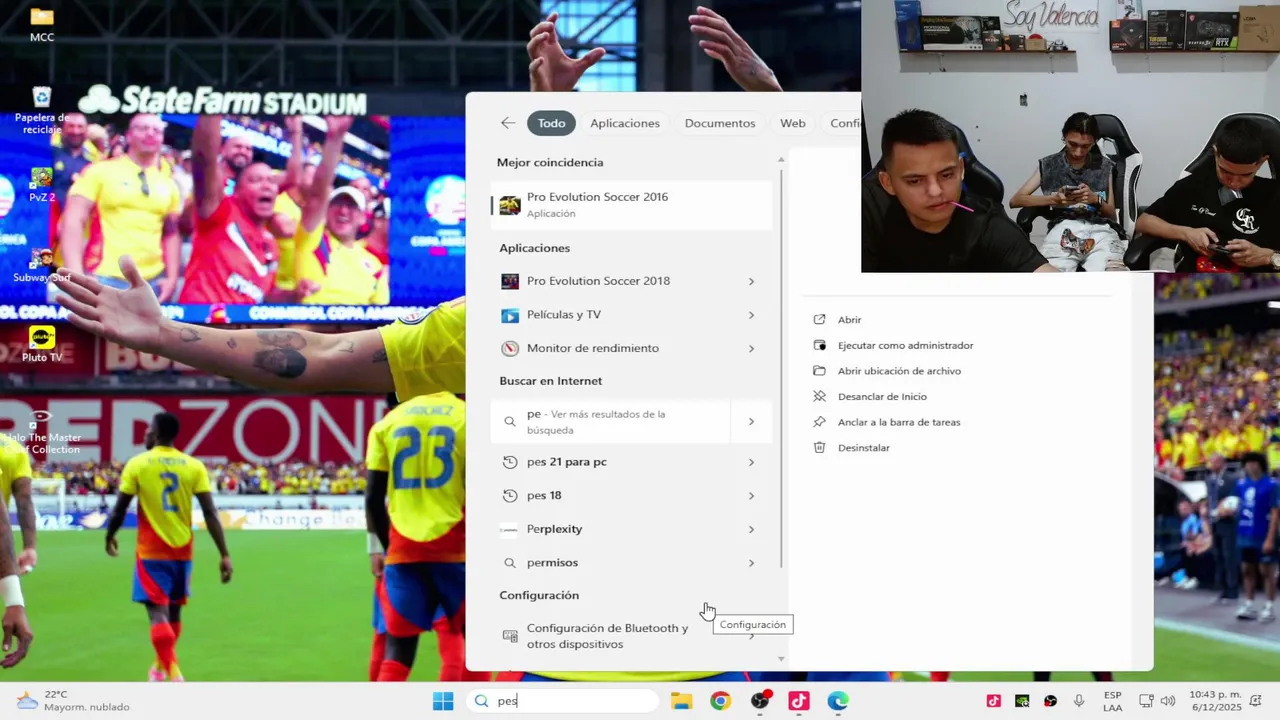
Task: Open Subway Surf desktop shortcut
Action: tap(42, 265)
